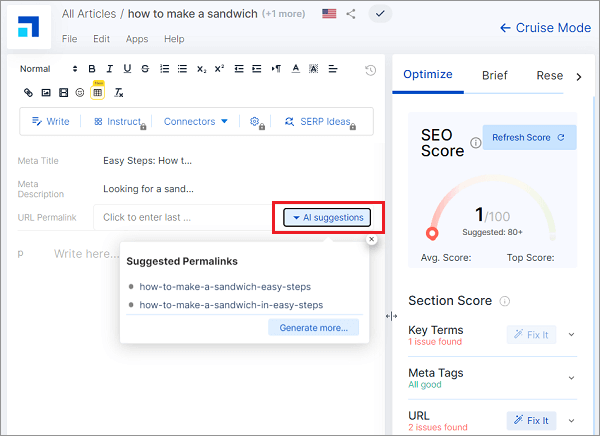The image size is (600, 436).
Task: Click the Meta Description field
Action: (x=148, y=189)
